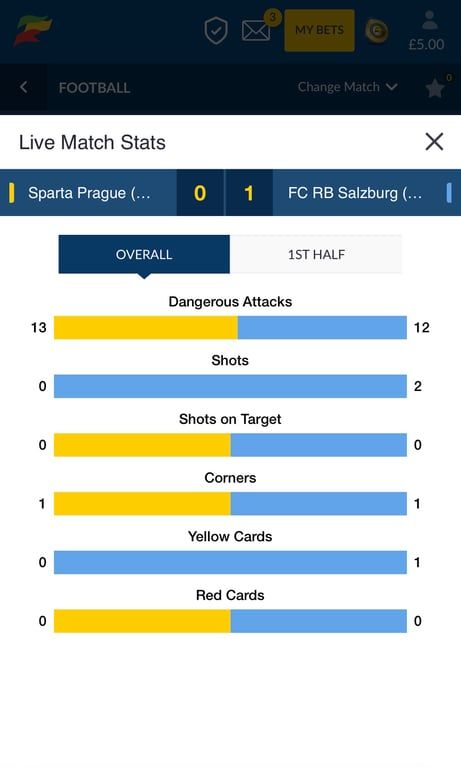
Task: Tap the gold coin rewards icon
Action: [x=376, y=31]
